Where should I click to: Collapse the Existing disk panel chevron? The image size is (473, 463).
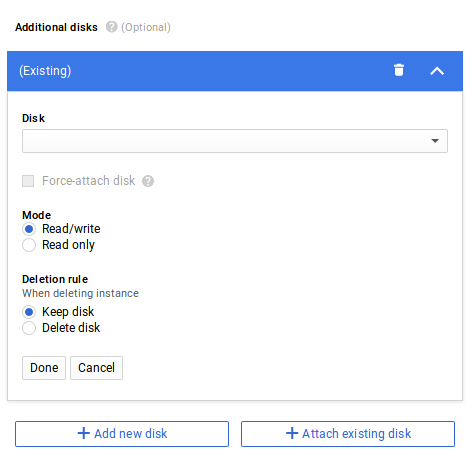[437, 71]
